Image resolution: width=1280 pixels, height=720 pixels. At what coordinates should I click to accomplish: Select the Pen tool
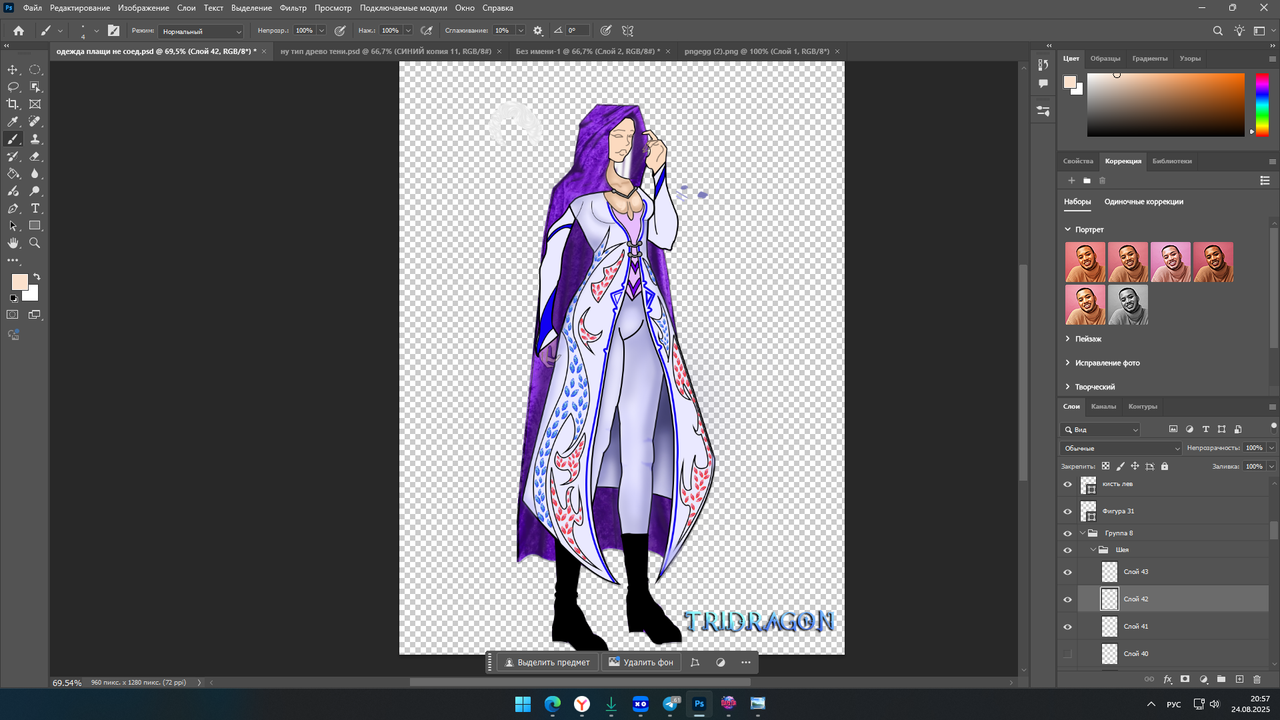(x=13, y=208)
